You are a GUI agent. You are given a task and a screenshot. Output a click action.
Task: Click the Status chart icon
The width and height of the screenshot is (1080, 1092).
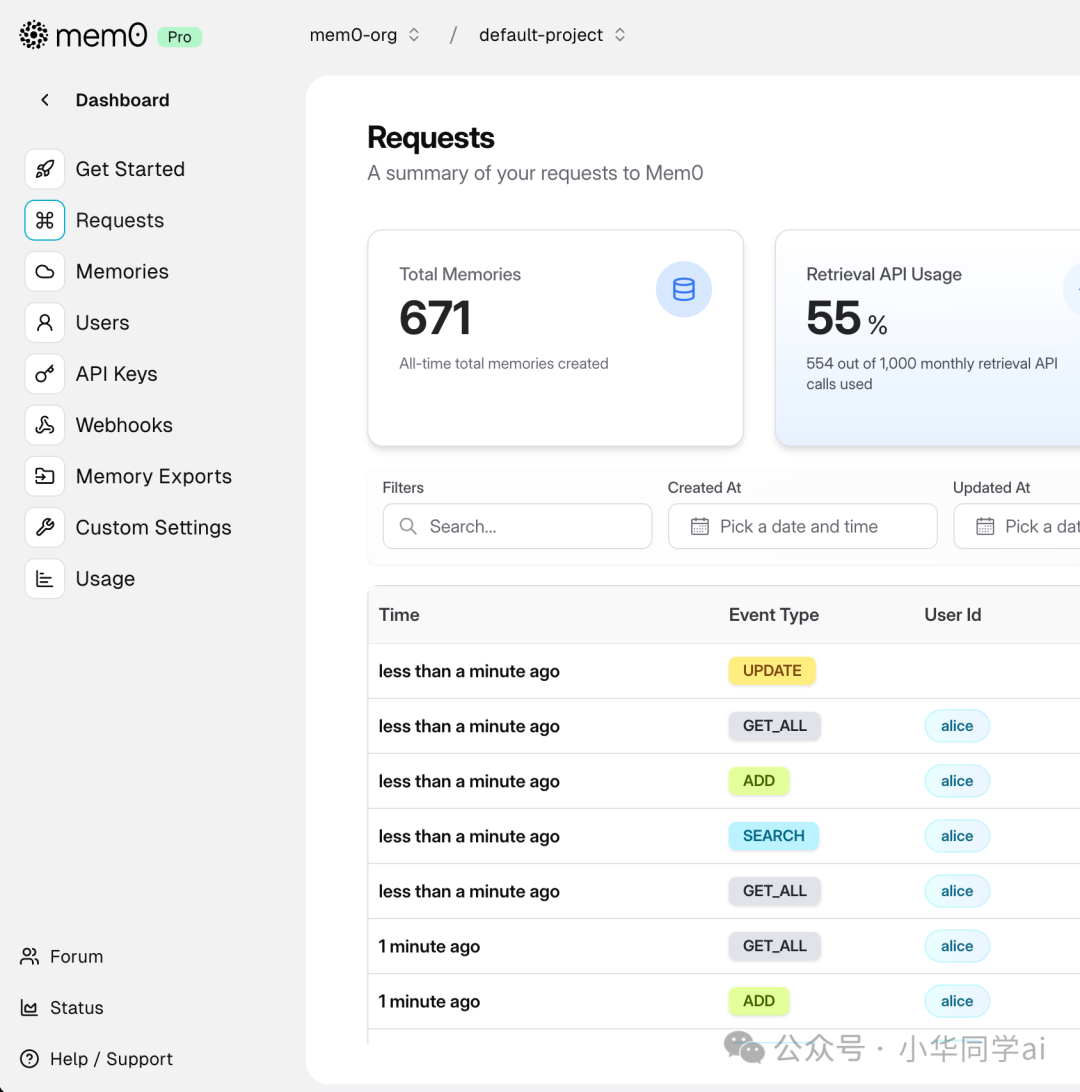pyautogui.click(x=29, y=1008)
